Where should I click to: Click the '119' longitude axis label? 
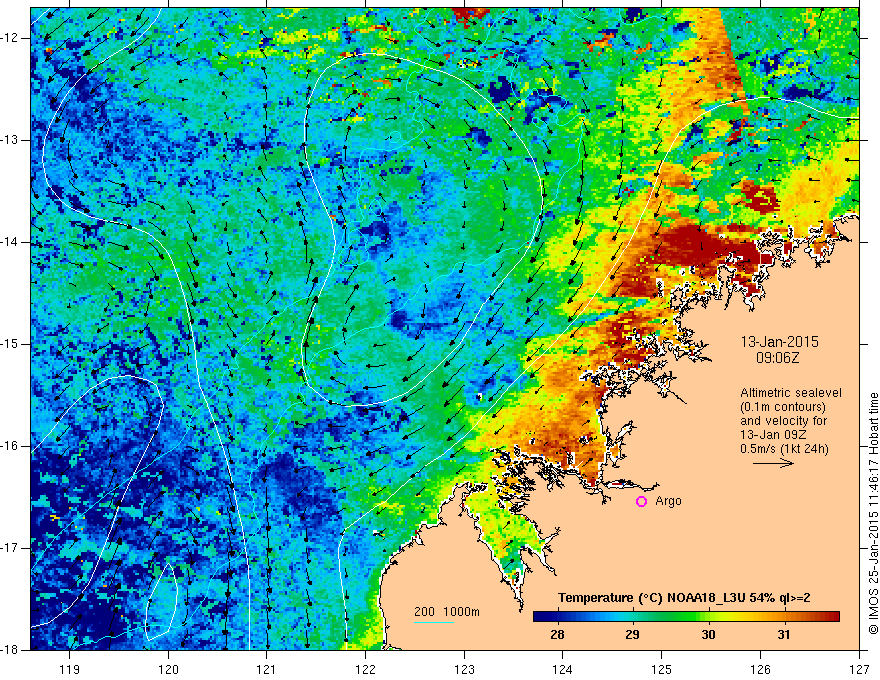[x=69, y=669]
